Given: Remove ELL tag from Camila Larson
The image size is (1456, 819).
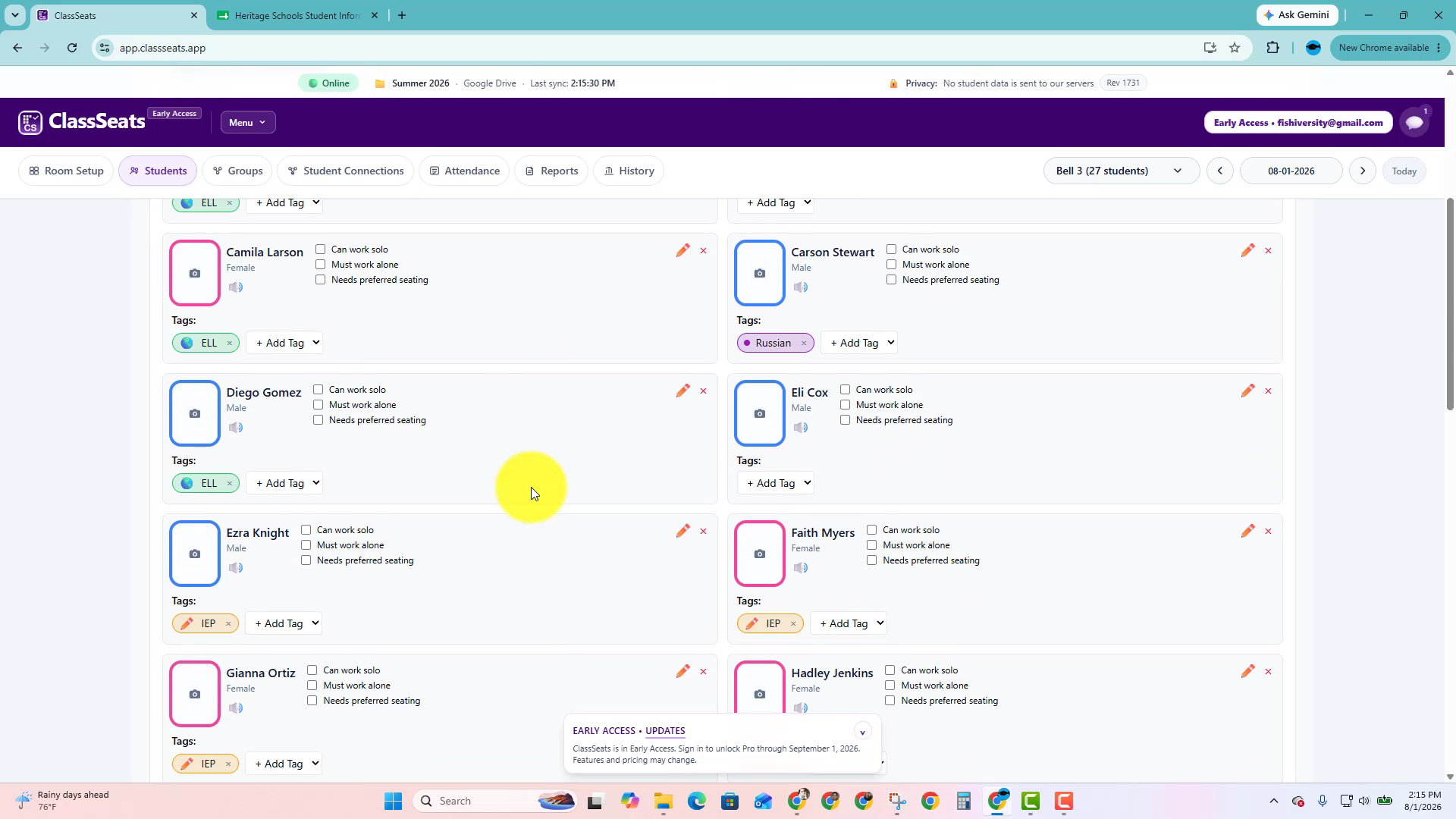Looking at the screenshot, I should [x=230, y=344].
